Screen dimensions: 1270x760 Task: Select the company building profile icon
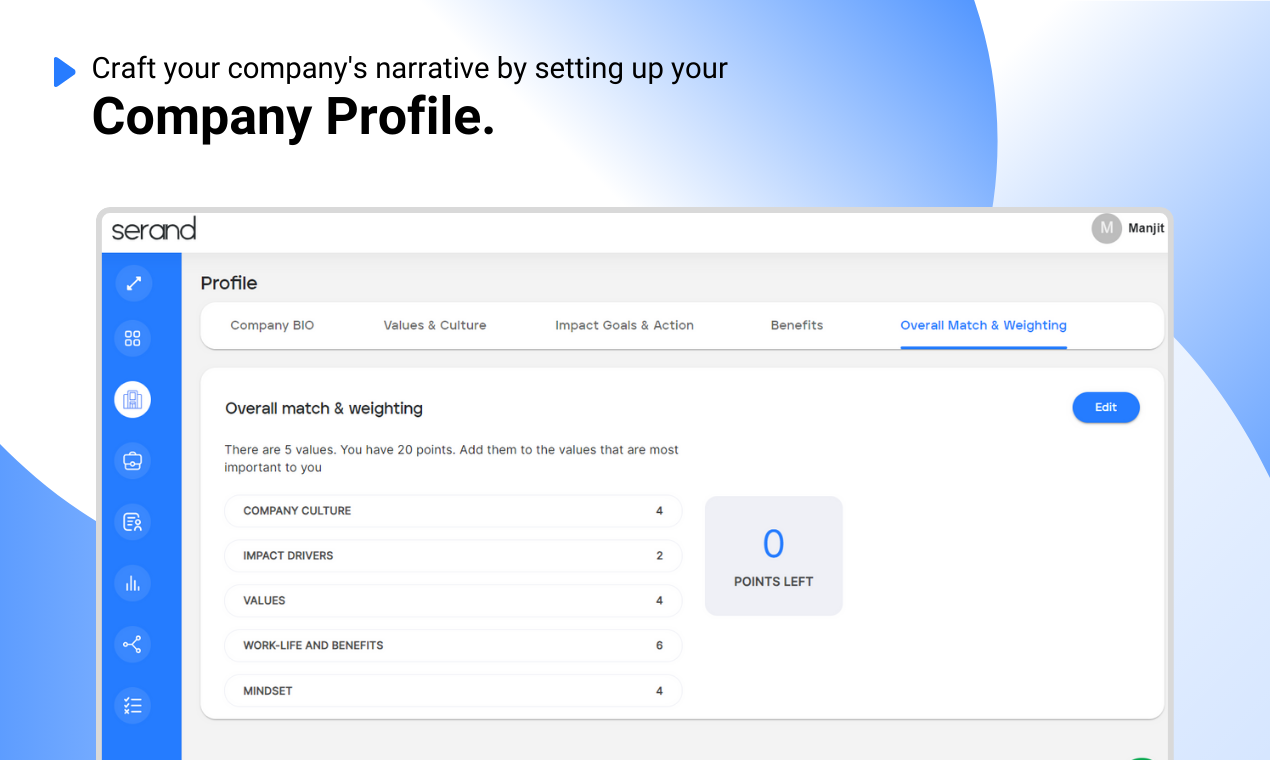click(133, 400)
